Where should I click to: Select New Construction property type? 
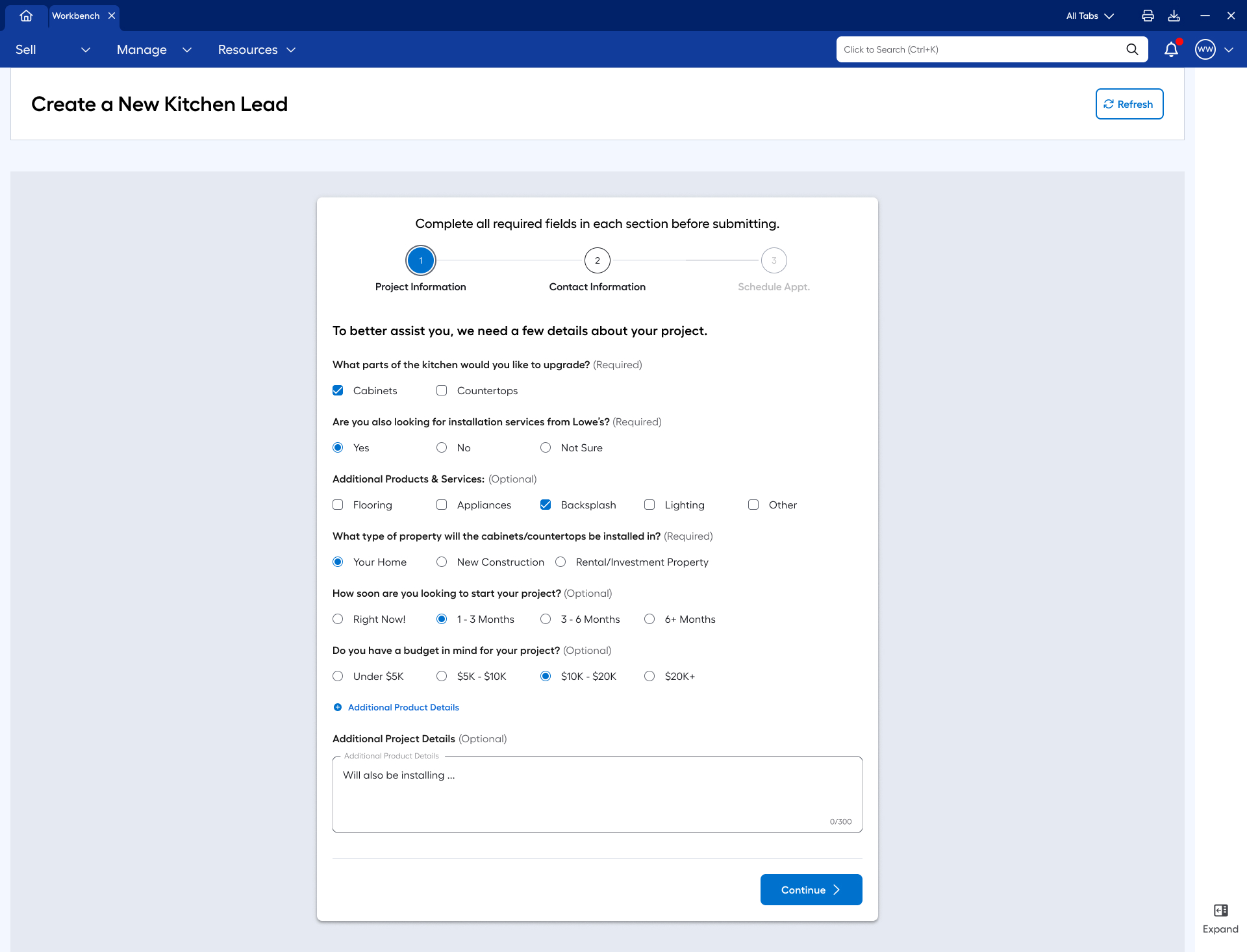[x=442, y=562]
